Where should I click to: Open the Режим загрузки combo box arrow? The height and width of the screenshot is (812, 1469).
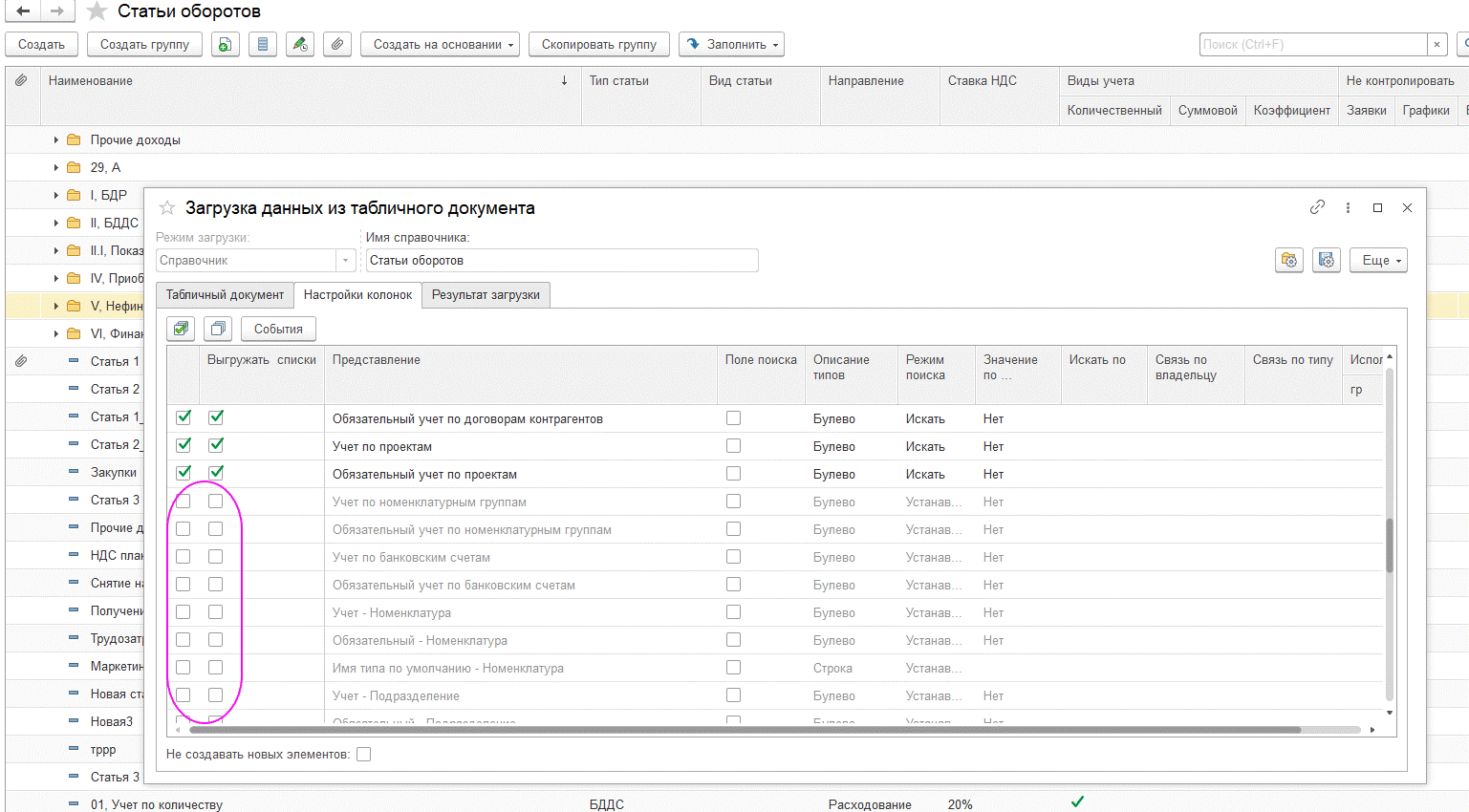coord(346,260)
